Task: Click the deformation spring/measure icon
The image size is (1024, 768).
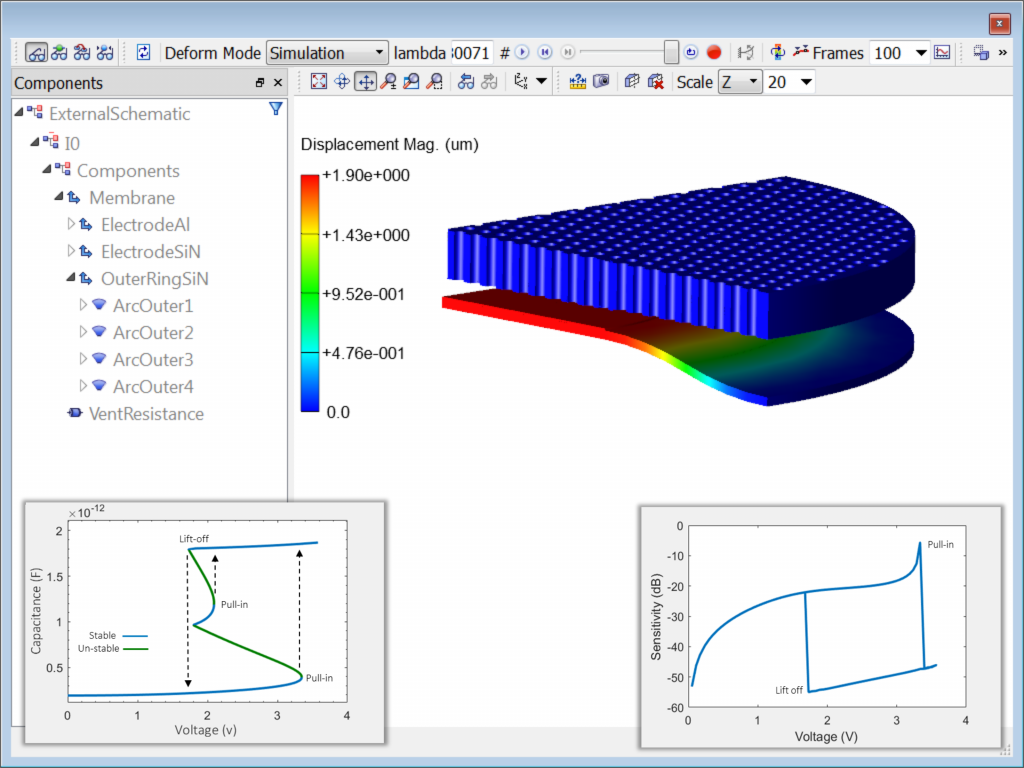Action: click(x=746, y=52)
